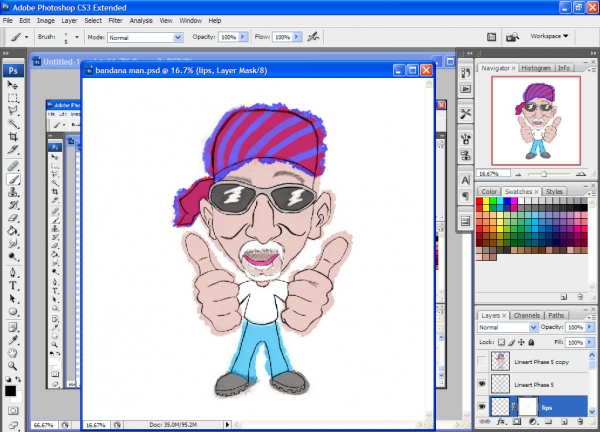Select the Magic Wand tool
This screenshot has height=432, width=600.
13,124
